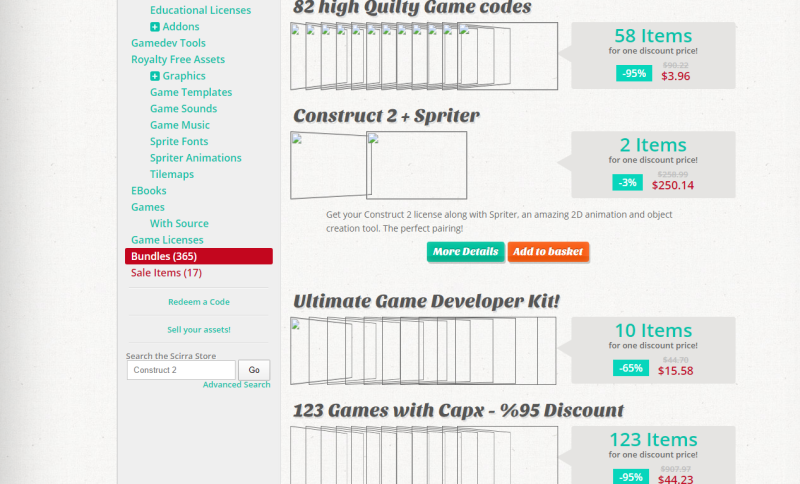The image size is (800, 484).
Task: Click first thumbnail of 82 Game codes bundle
Action: click(x=298, y=56)
